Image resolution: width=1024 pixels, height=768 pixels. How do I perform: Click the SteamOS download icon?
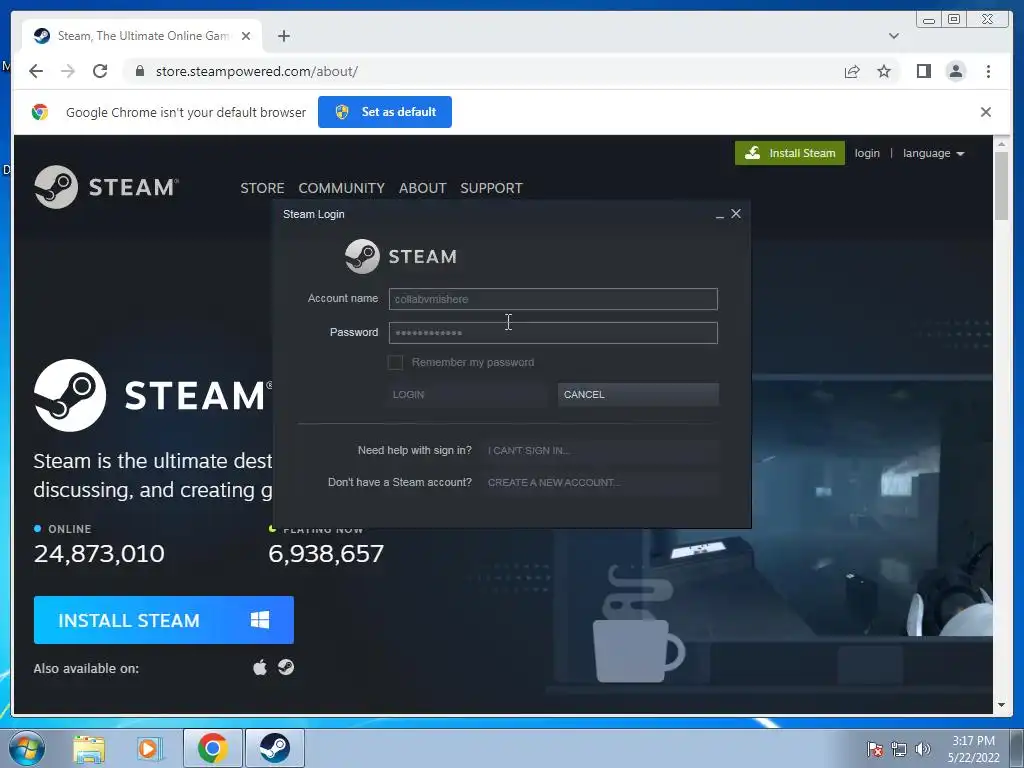pos(286,667)
